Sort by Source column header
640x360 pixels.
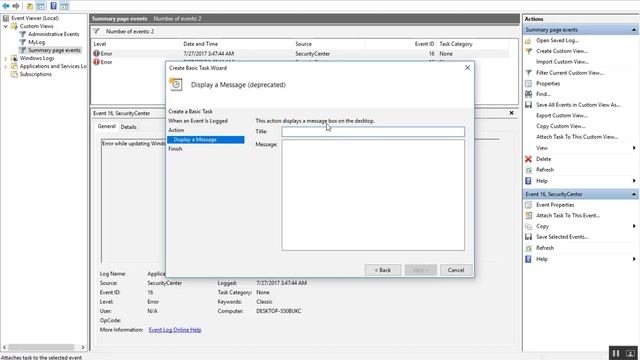(303, 44)
